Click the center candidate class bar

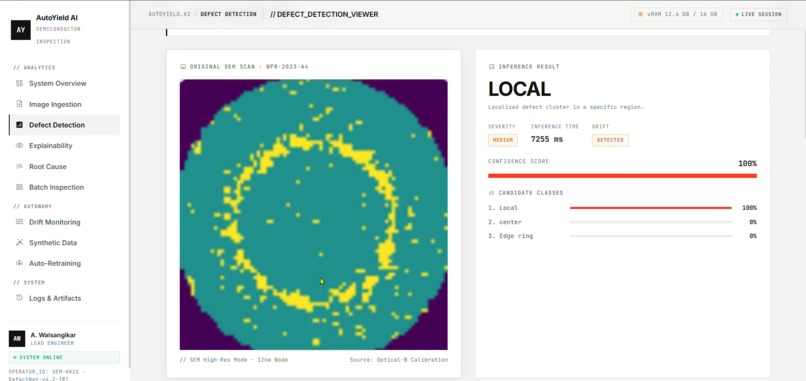[651, 222]
